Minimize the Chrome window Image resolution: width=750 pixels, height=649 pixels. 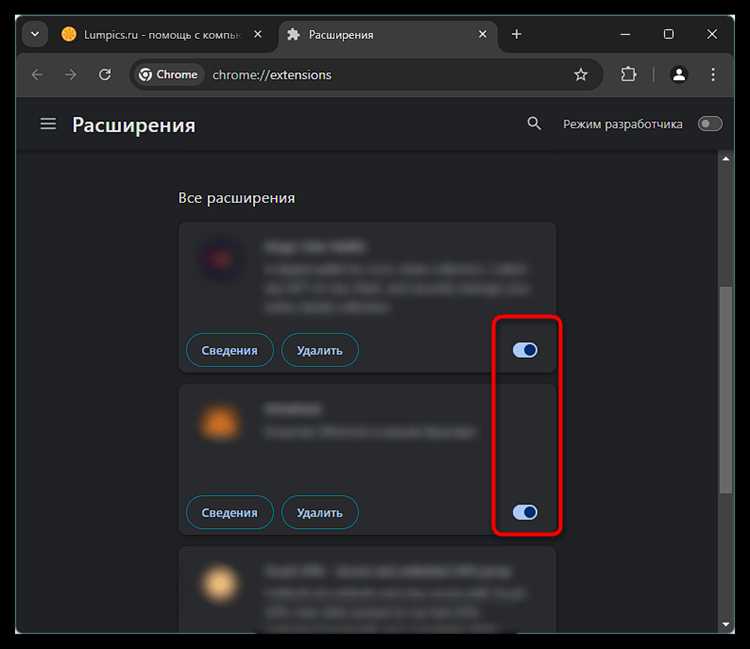click(x=625, y=34)
